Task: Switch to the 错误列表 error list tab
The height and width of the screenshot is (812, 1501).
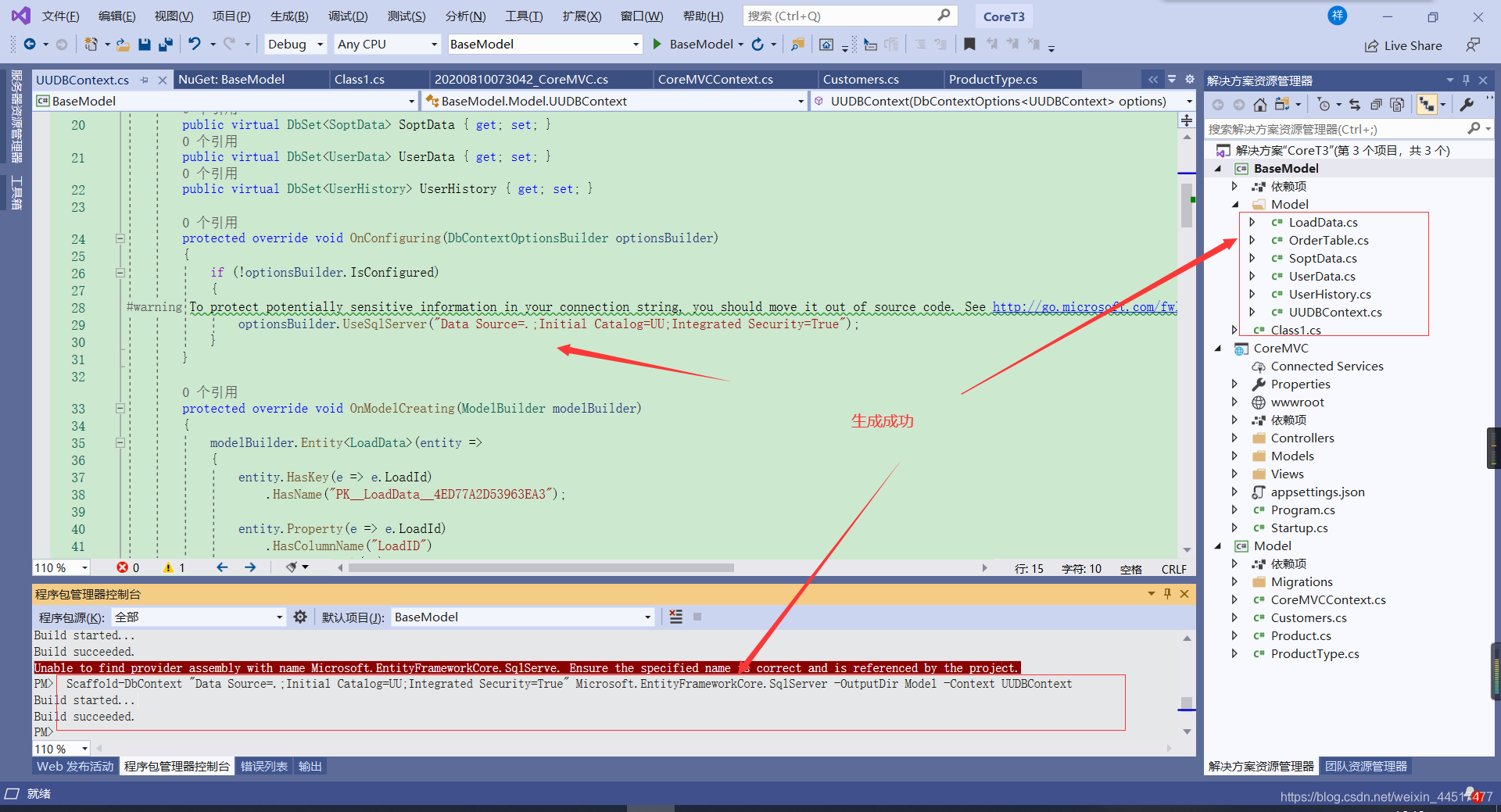Action: 264,767
